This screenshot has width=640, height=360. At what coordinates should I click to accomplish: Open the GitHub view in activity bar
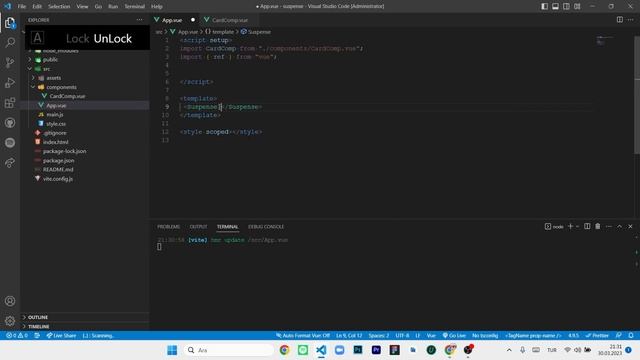pos(10,122)
